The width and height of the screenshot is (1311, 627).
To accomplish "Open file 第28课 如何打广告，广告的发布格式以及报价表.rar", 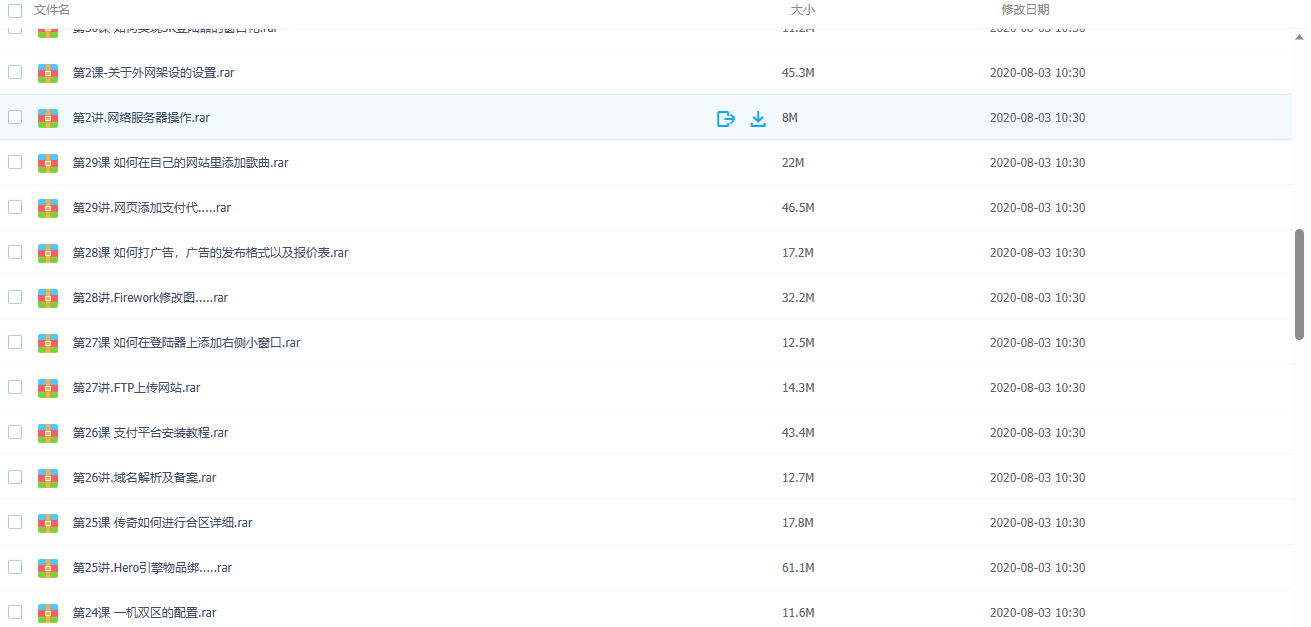I will coord(210,253).
